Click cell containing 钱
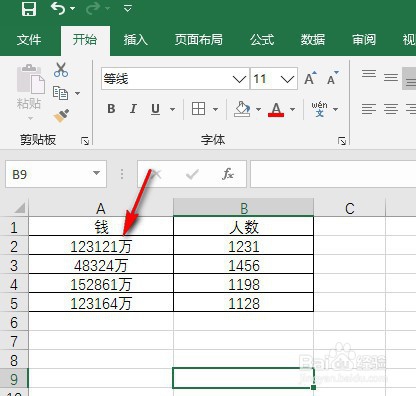Image resolution: width=416 pixels, height=396 pixels. coord(101,227)
